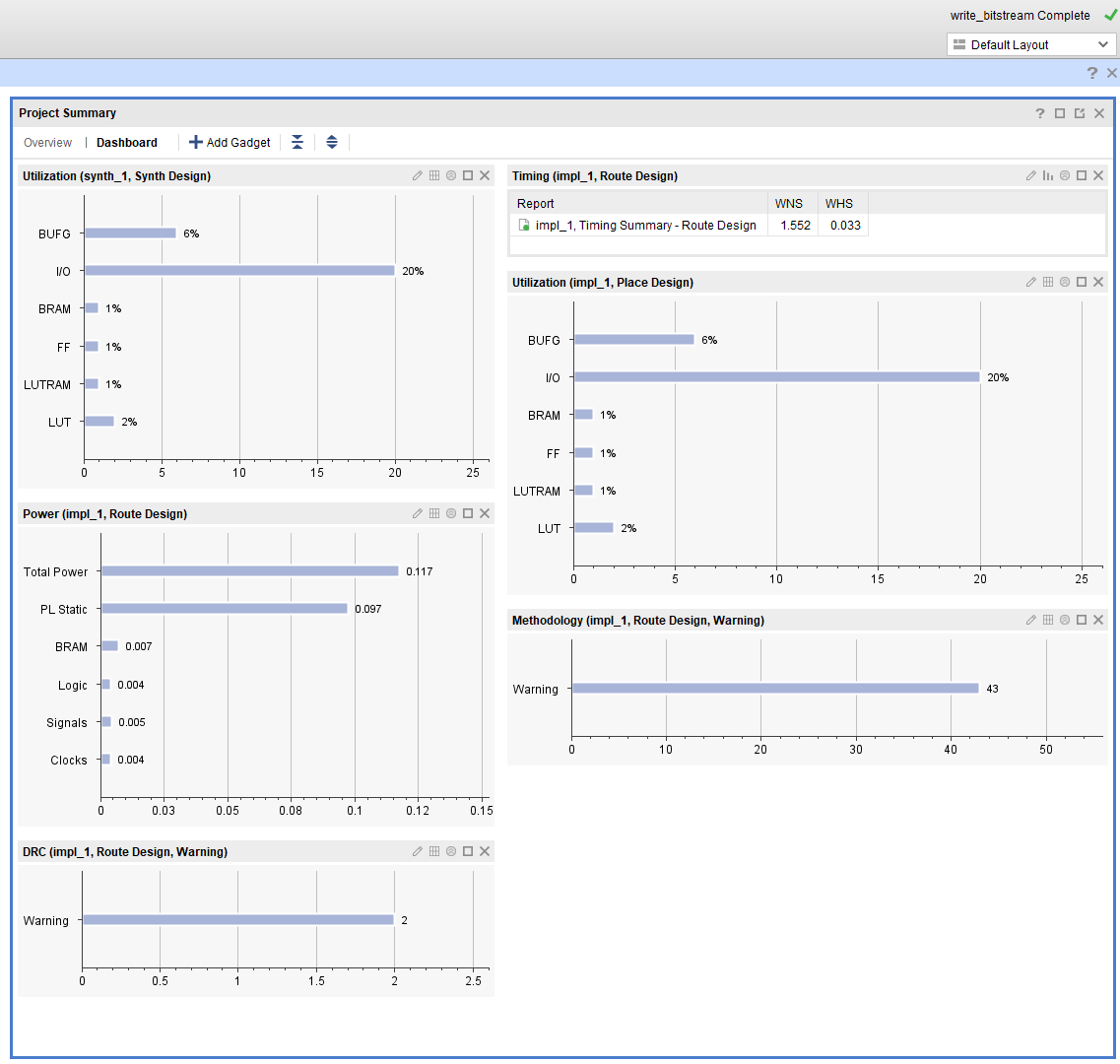This screenshot has width=1120, height=1064.
Task: Close the Timing gadget
Action: (1098, 175)
